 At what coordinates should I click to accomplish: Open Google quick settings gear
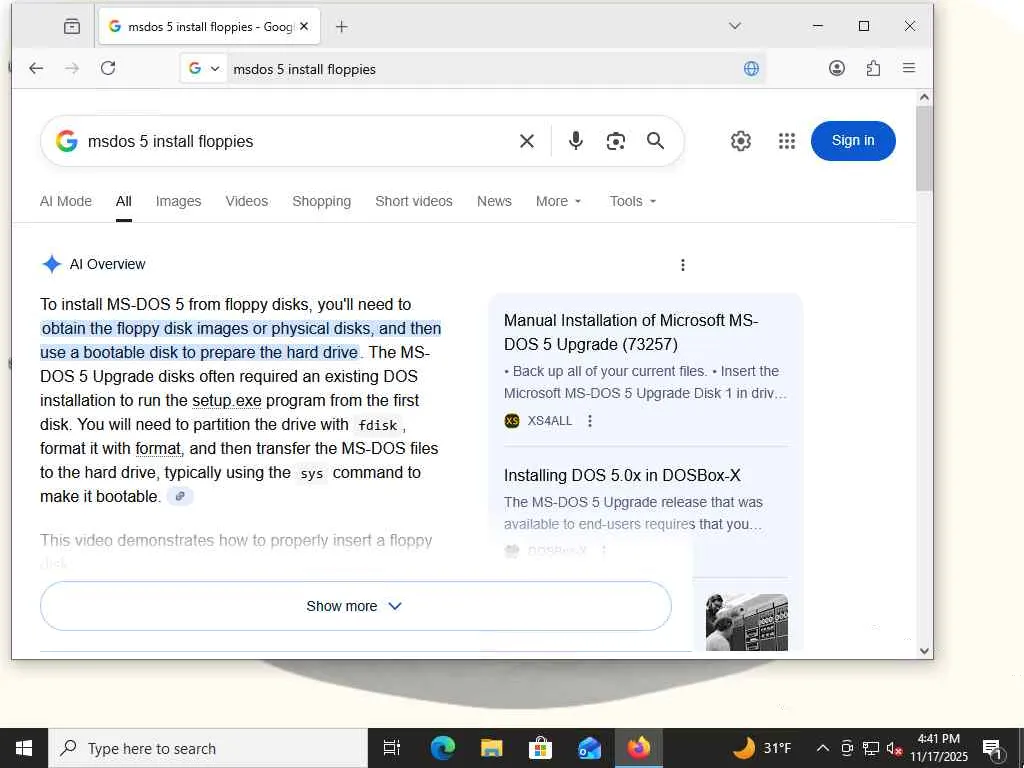coord(741,141)
